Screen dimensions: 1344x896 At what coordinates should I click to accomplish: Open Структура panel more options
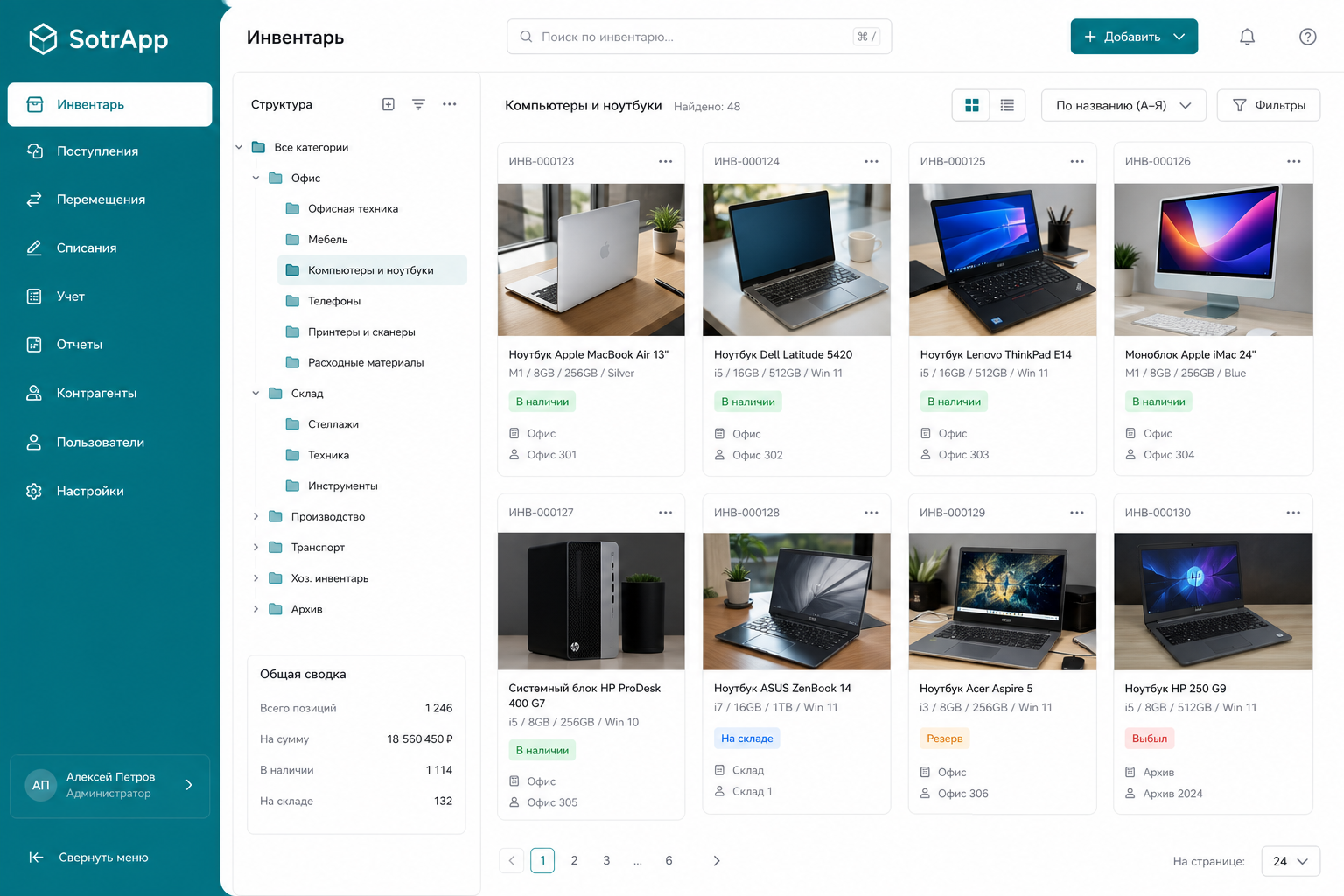[449, 104]
